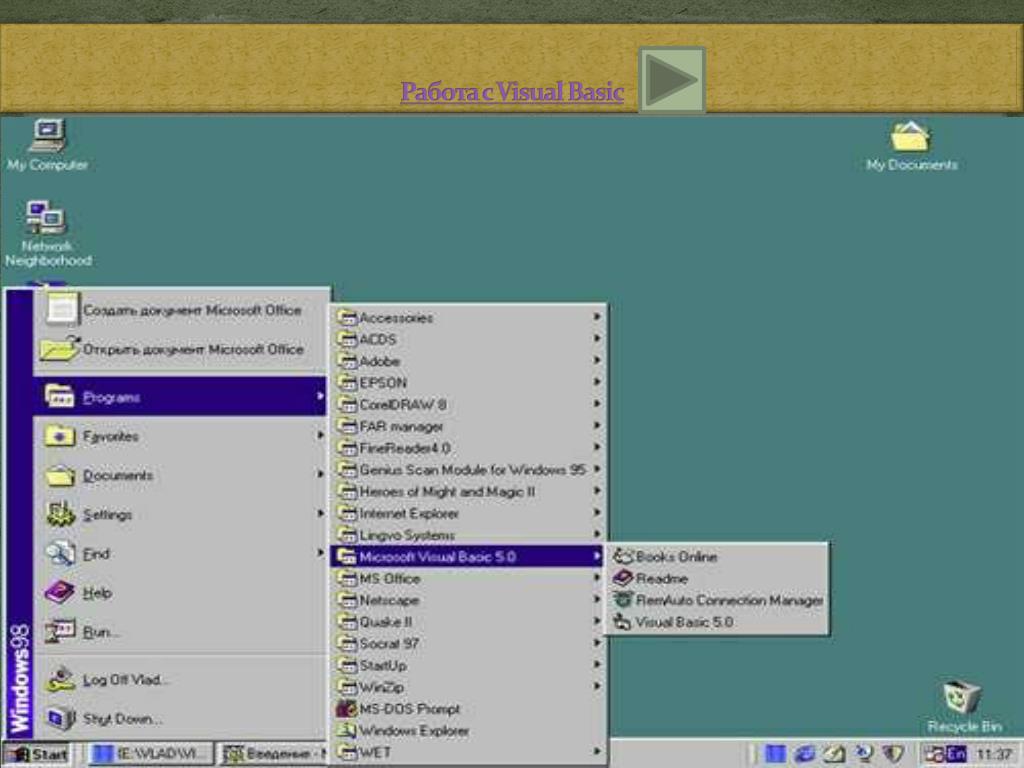This screenshot has width=1024, height=768.
Task: Click the 'Открыть документ Microsoft Office' folder icon
Action: [60, 349]
